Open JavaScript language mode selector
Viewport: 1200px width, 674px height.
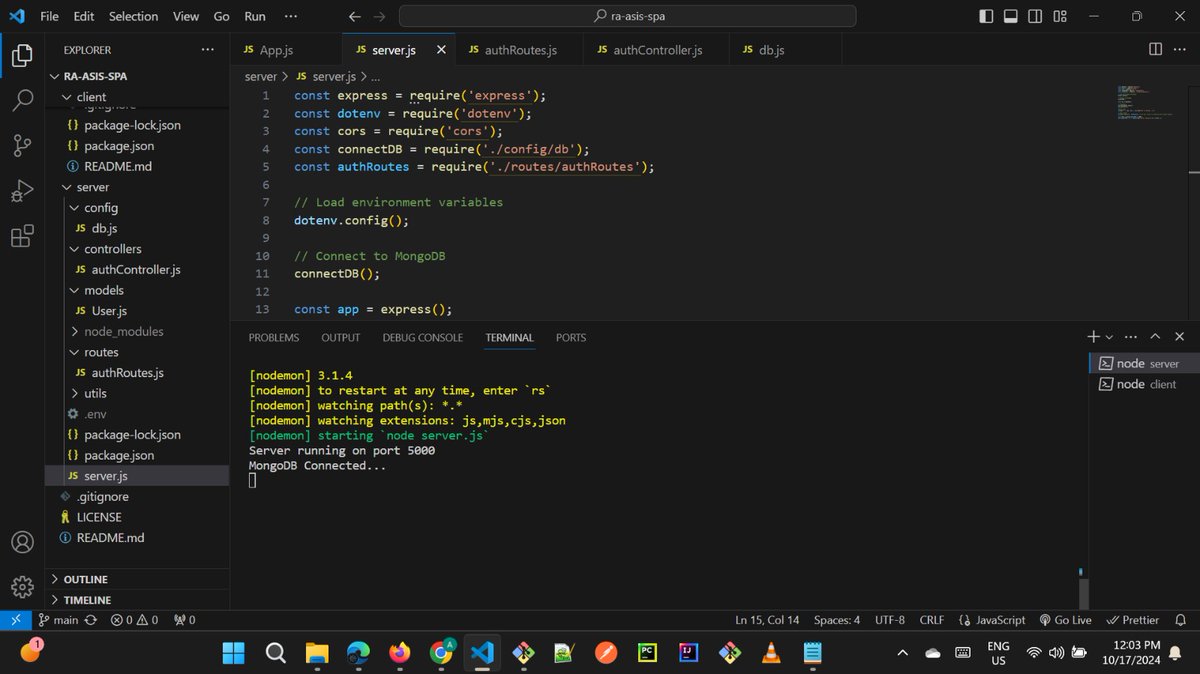pyautogui.click(x=992, y=620)
